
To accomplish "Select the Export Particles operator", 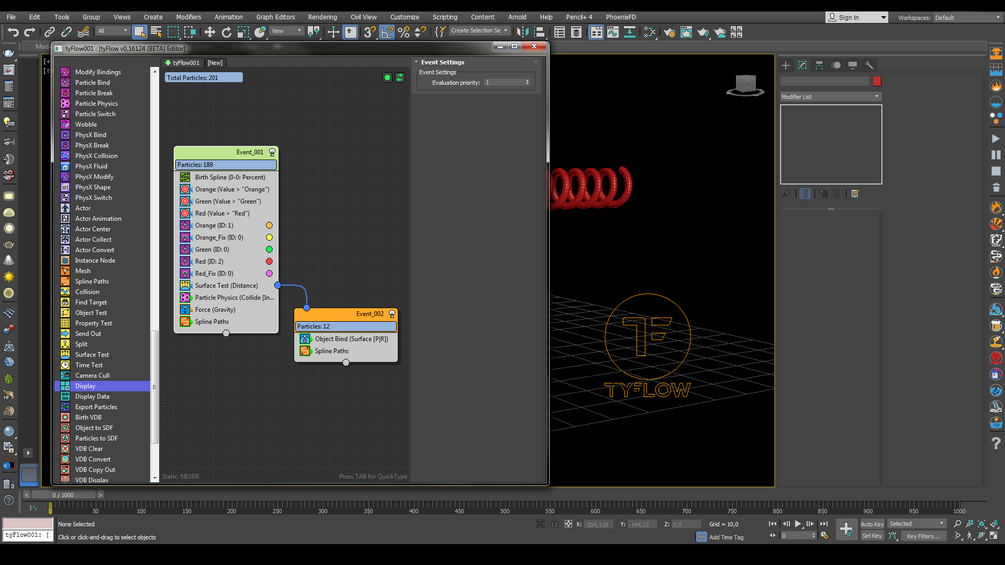I will 96,407.
